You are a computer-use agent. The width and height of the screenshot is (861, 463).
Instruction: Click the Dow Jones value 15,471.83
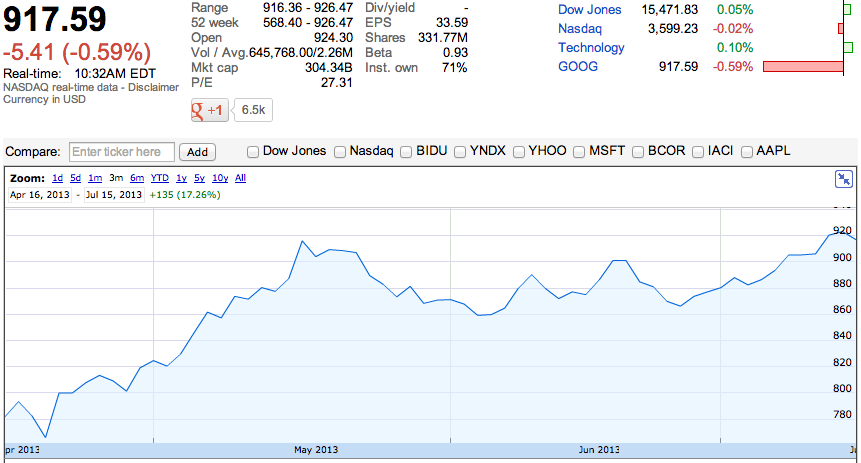(669, 10)
